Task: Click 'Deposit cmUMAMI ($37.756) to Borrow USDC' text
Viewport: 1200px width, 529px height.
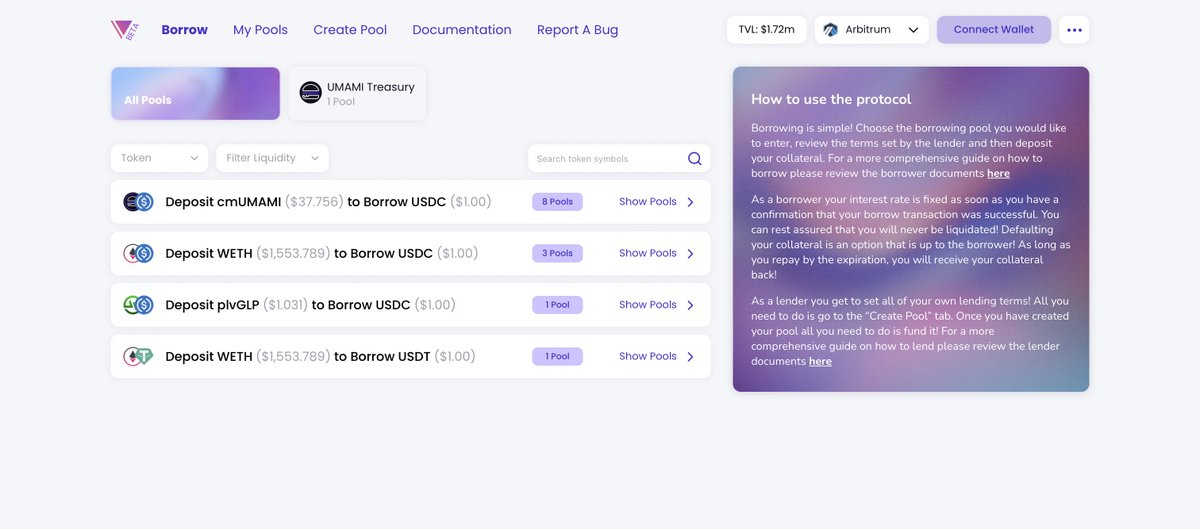Action: [328, 202]
